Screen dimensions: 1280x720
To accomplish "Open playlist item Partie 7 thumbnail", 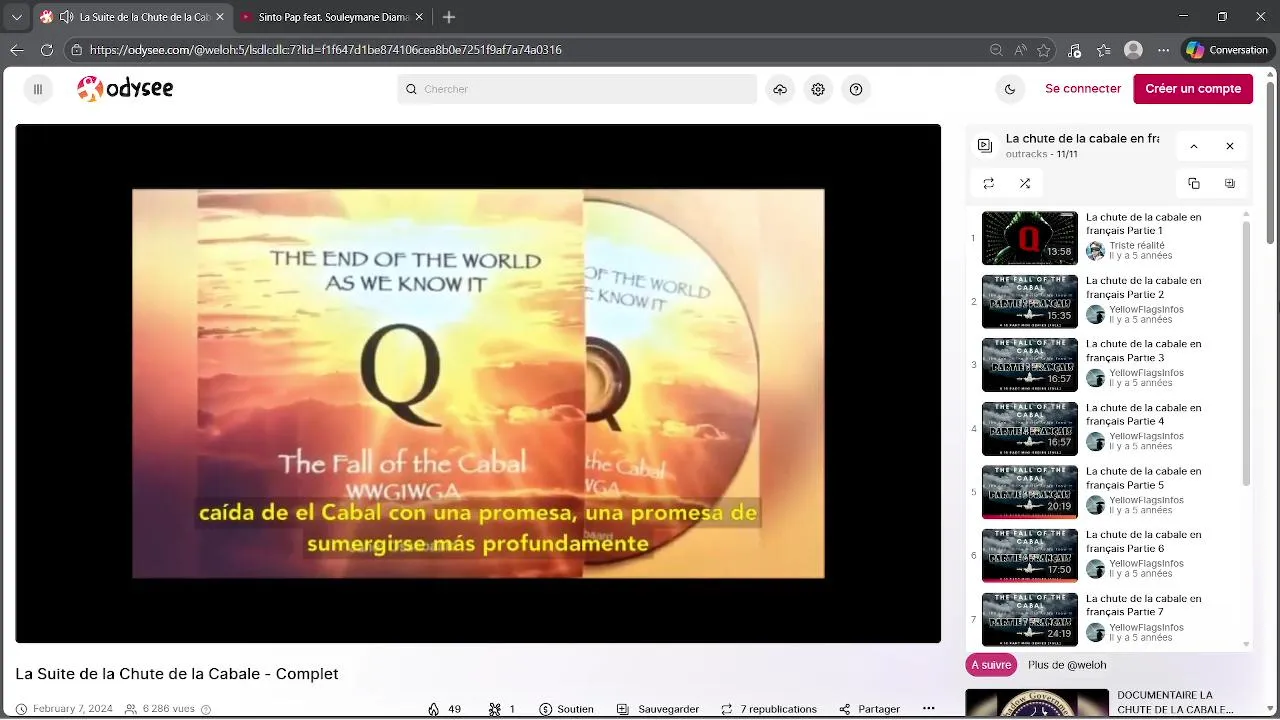I will [x=1029, y=619].
